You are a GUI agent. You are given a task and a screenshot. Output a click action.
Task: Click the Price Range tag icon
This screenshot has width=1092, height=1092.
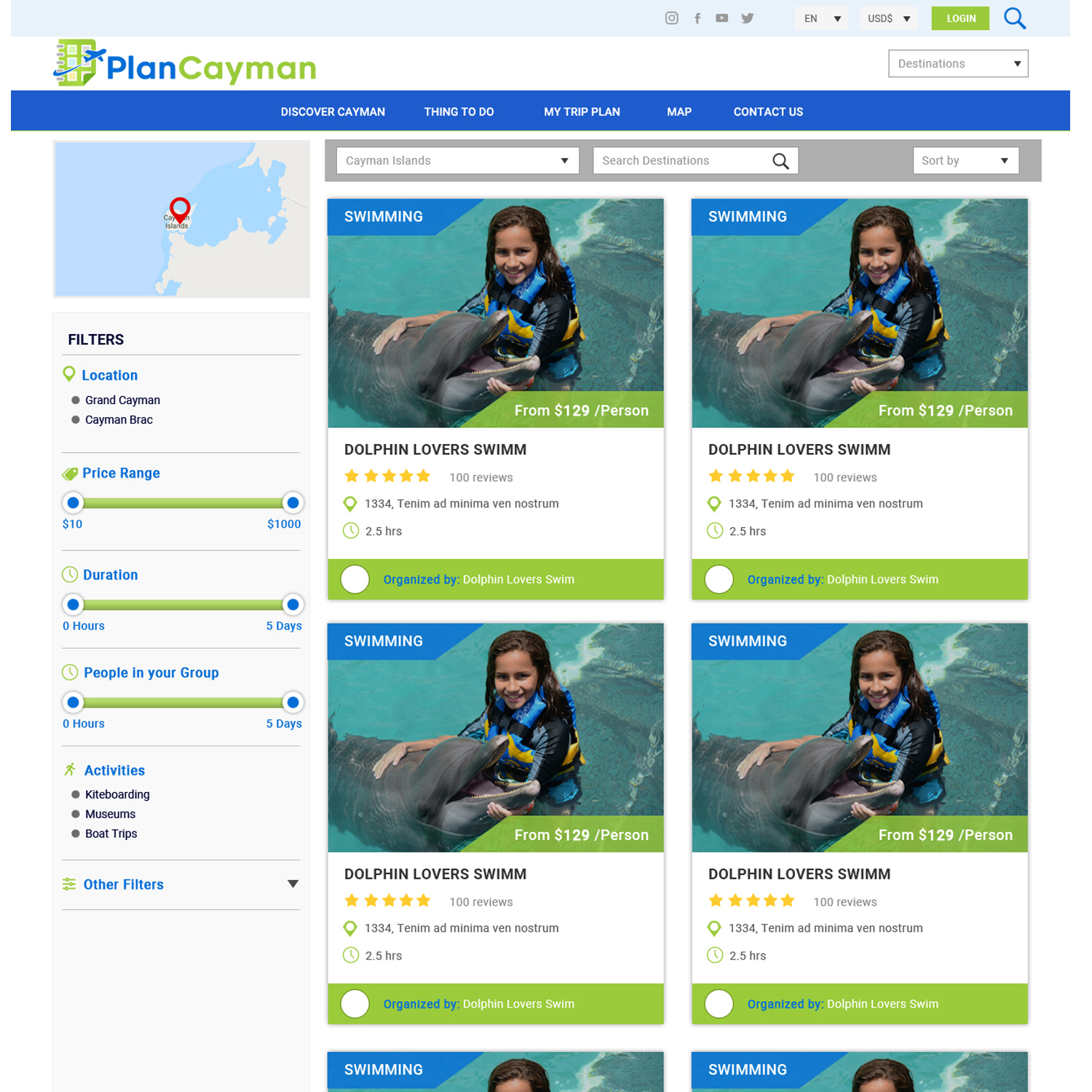pyautogui.click(x=70, y=474)
